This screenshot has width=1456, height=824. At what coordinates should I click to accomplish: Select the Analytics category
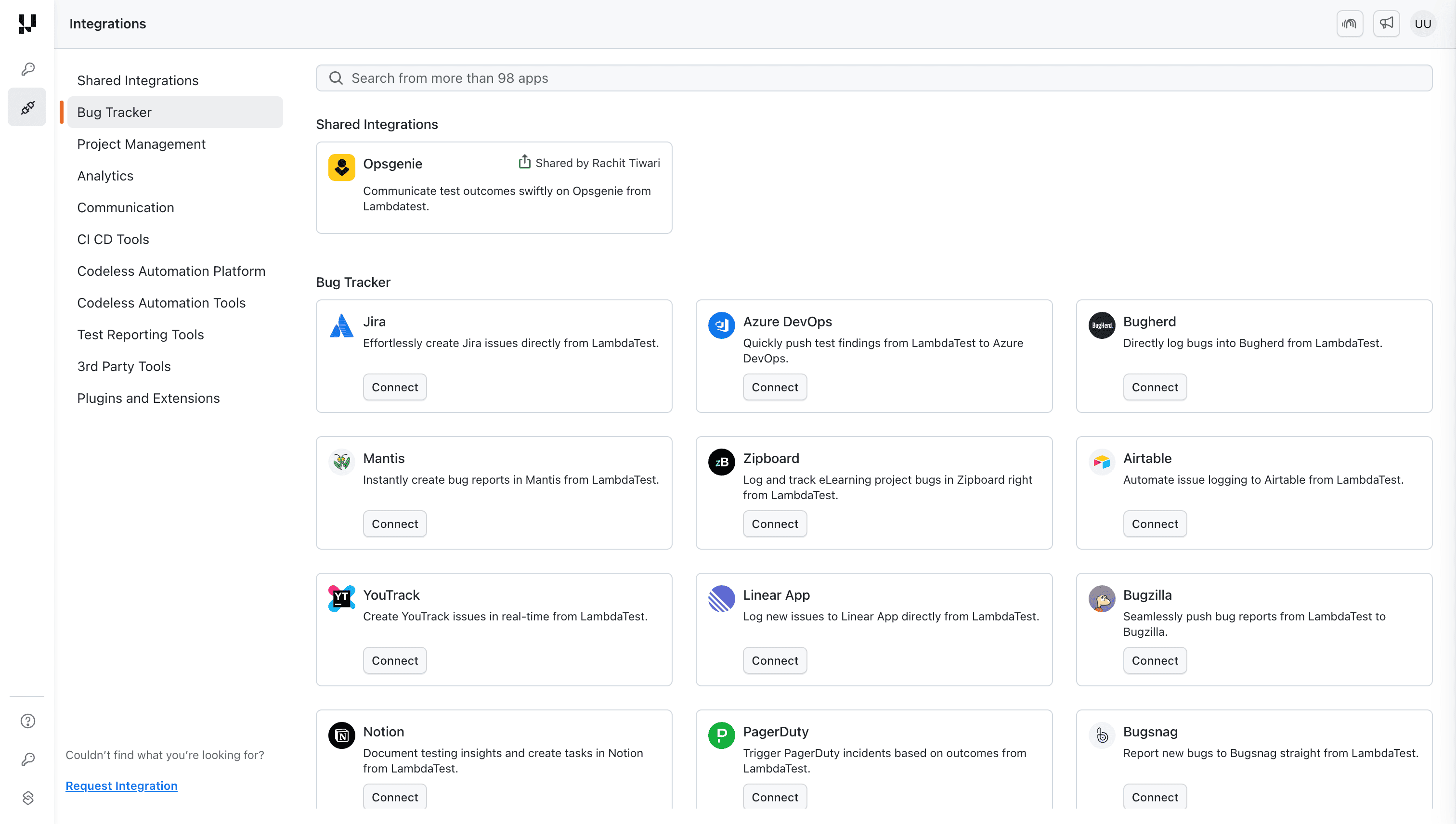pos(105,176)
